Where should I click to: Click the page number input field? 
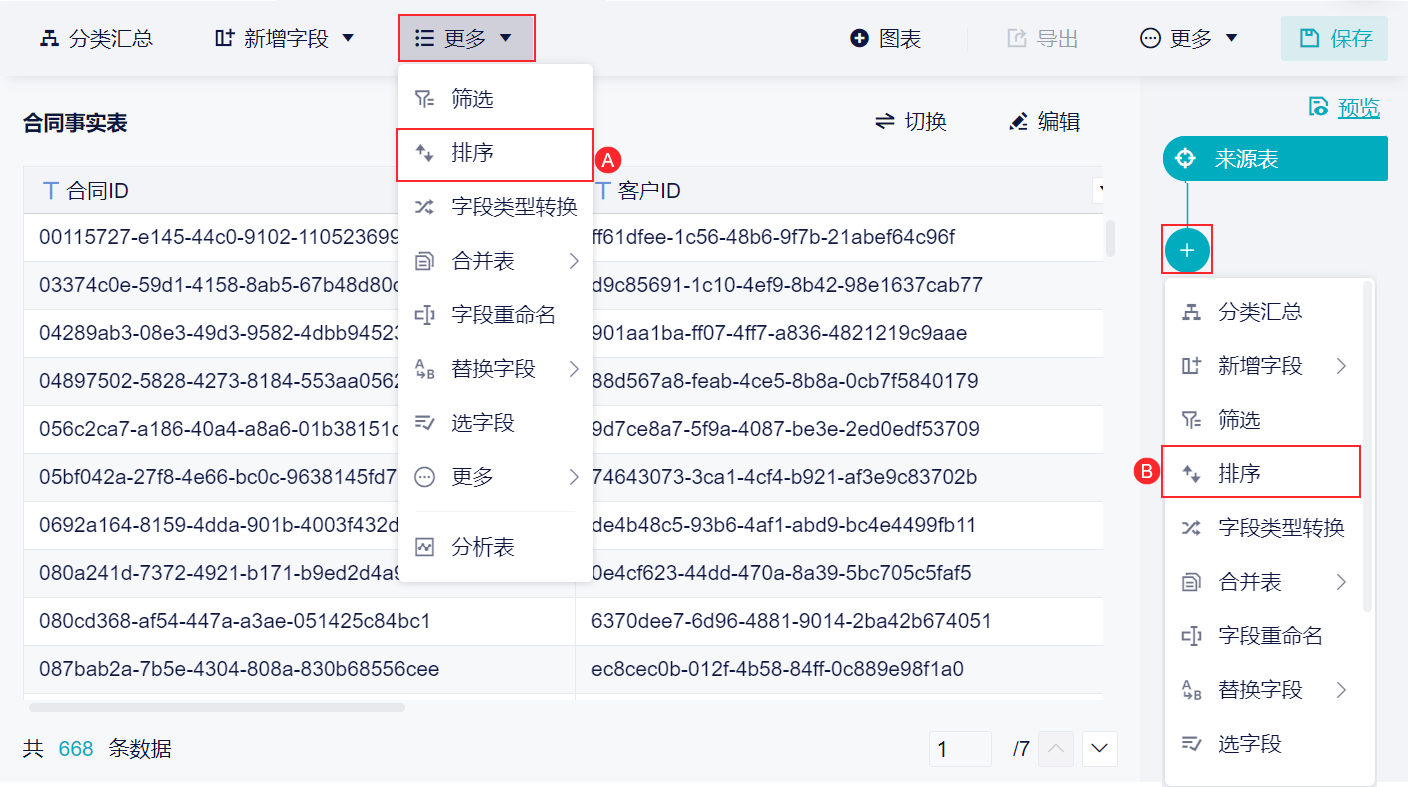(960, 749)
